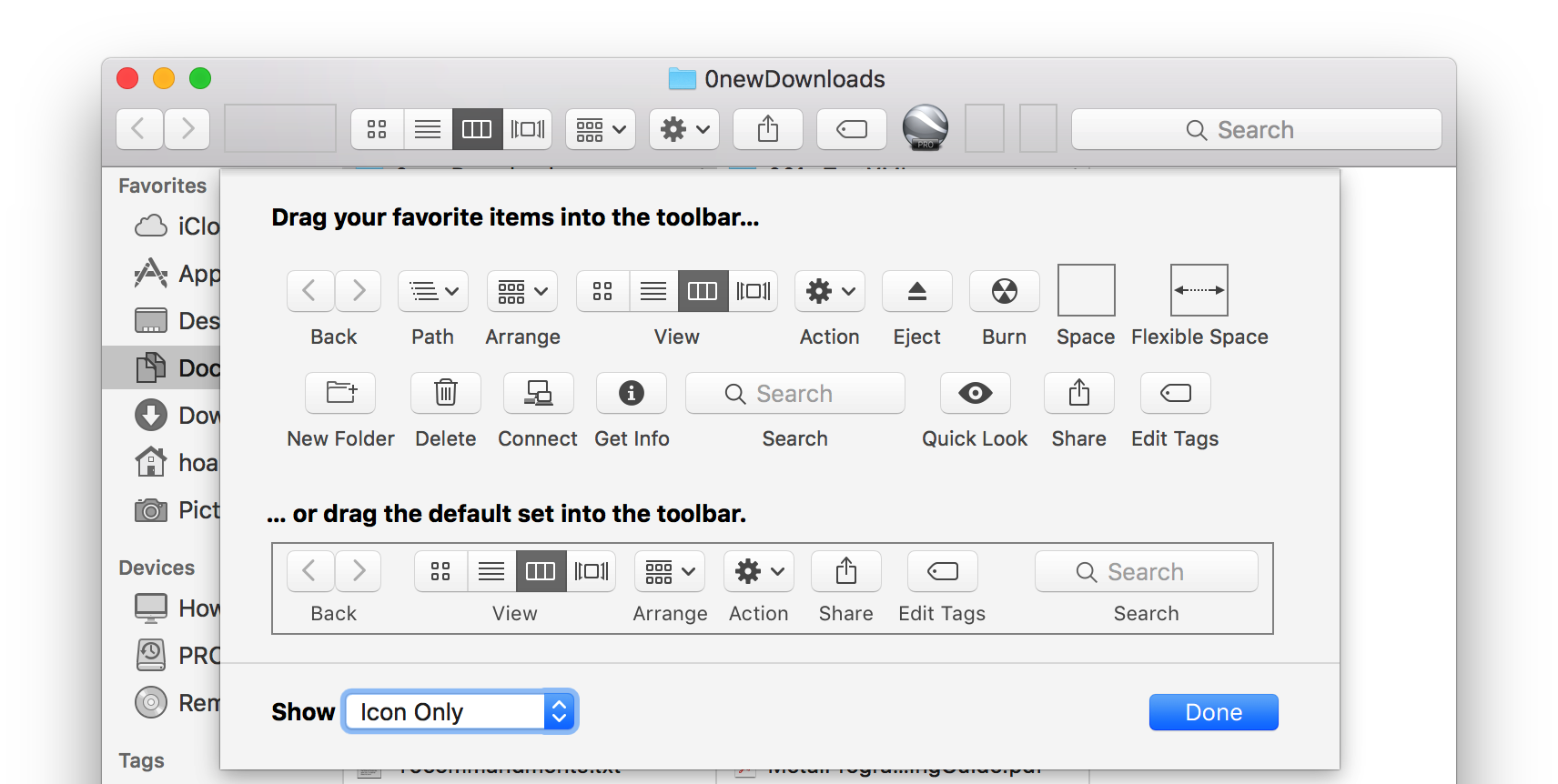Click the Flexible Space item
This screenshot has width=1558, height=784.
coord(1199,291)
